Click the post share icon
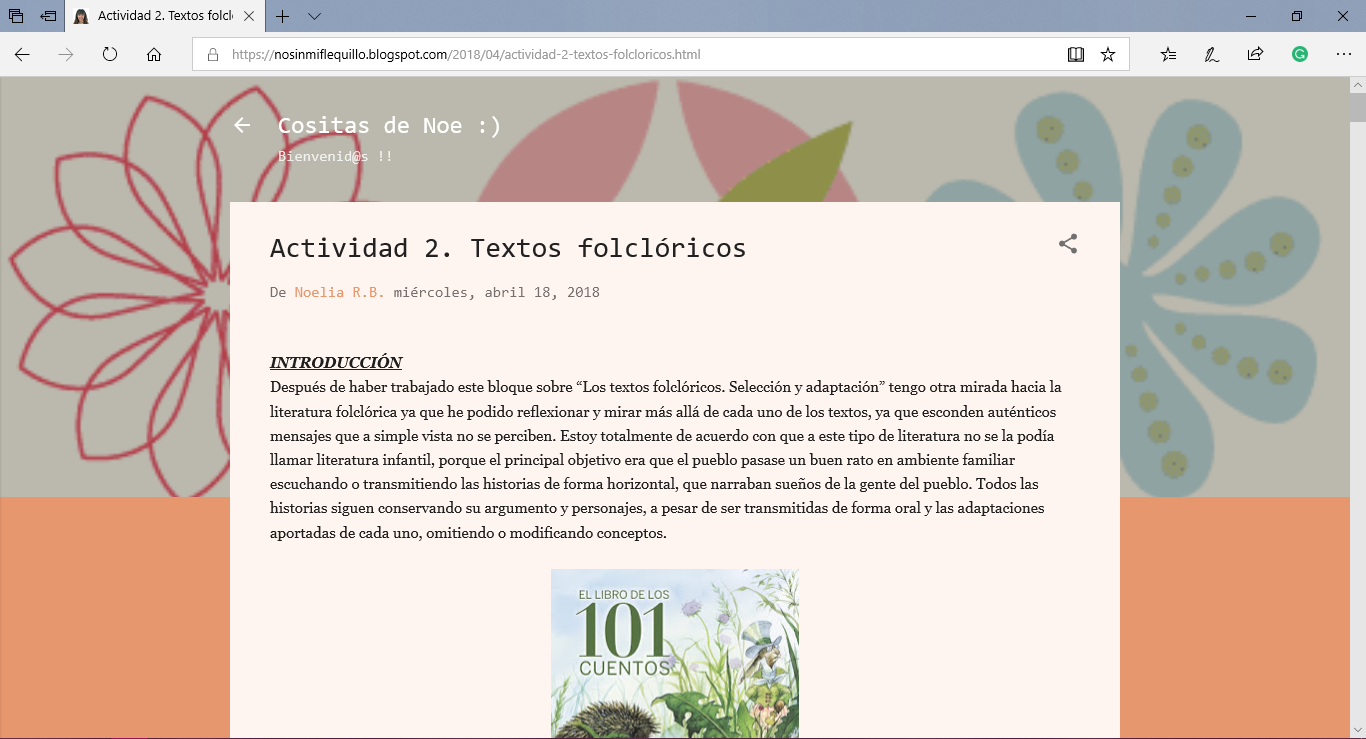This screenshot has width=1366, height=739. point(1068,244)
